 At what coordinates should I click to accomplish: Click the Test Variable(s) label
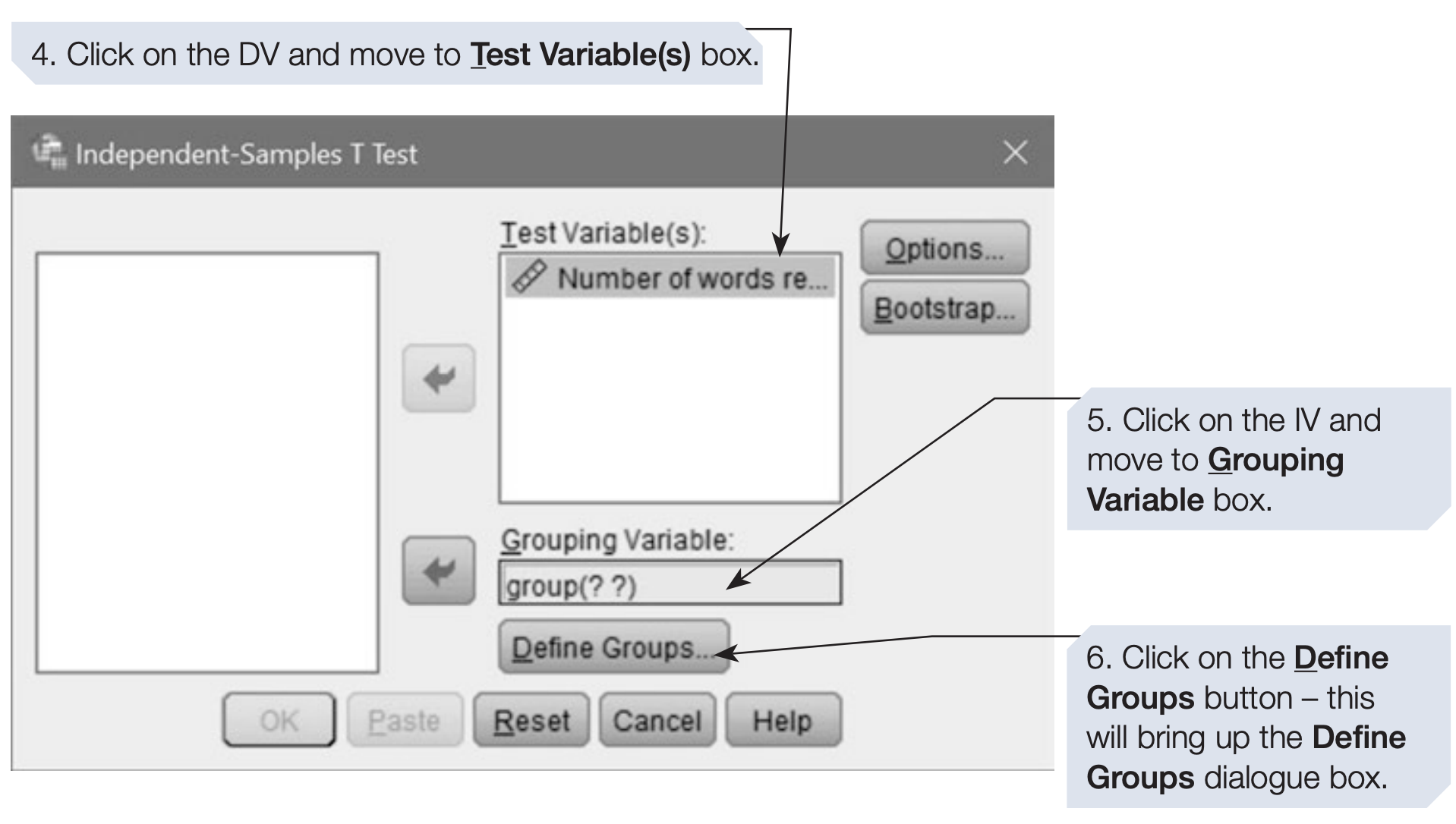pyautogui.click(x=603, y=233)
